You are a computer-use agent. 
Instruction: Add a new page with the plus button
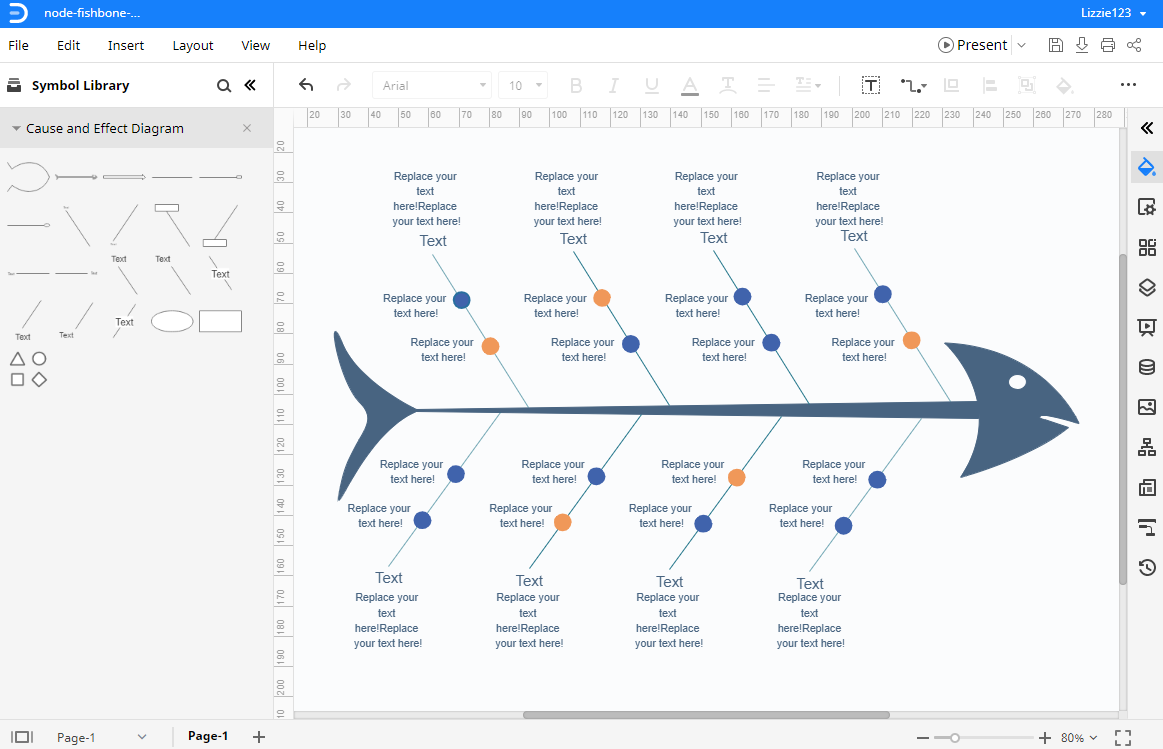259,737
